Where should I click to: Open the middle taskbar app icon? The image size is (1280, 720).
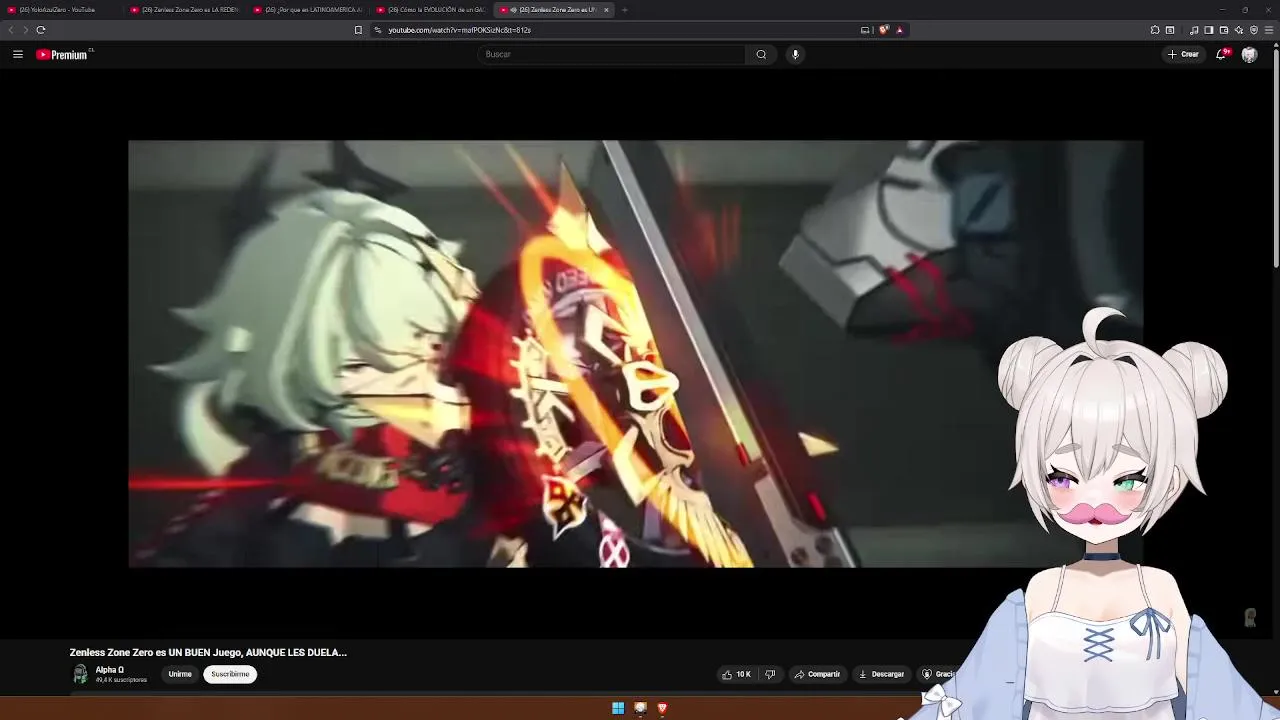[640, 708]
